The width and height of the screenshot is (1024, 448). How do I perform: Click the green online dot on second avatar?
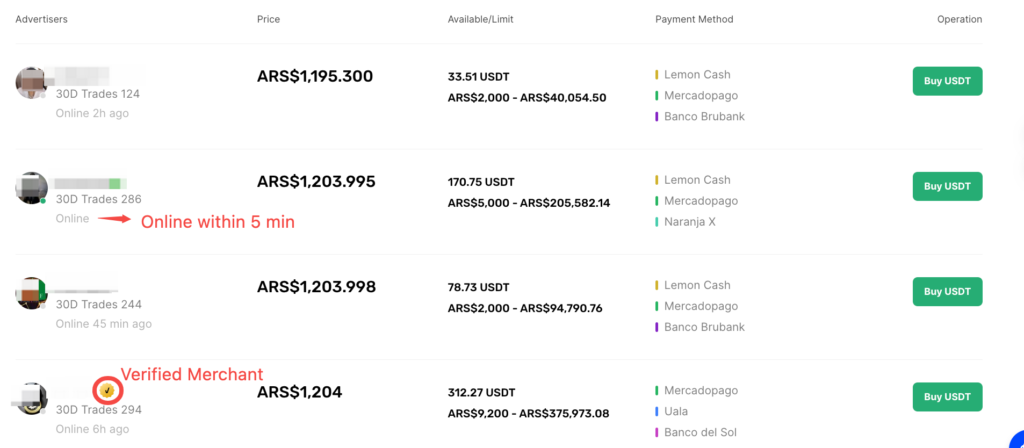44,201
